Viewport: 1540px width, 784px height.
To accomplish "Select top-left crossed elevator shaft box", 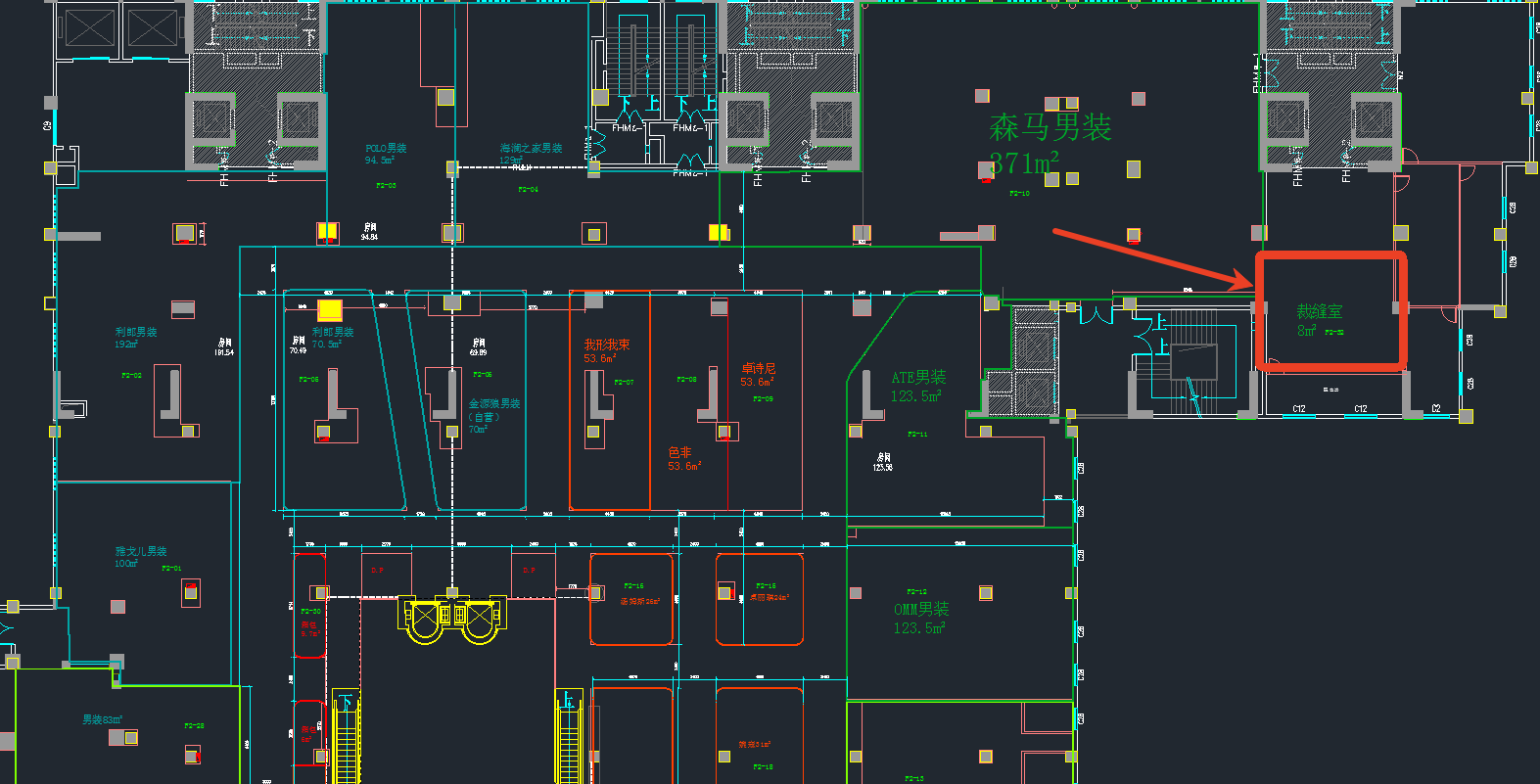I will tap(90, 27).
